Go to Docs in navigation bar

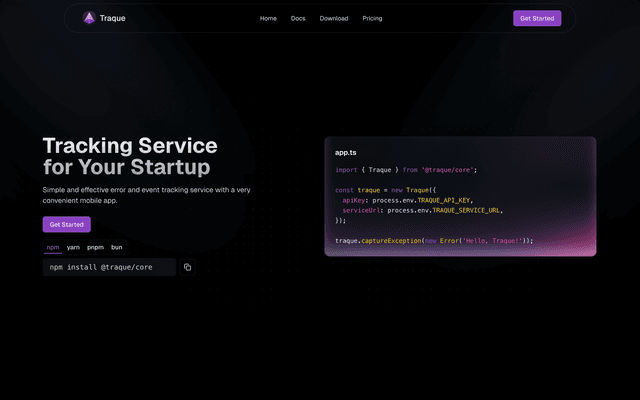(x=298, y=18)
